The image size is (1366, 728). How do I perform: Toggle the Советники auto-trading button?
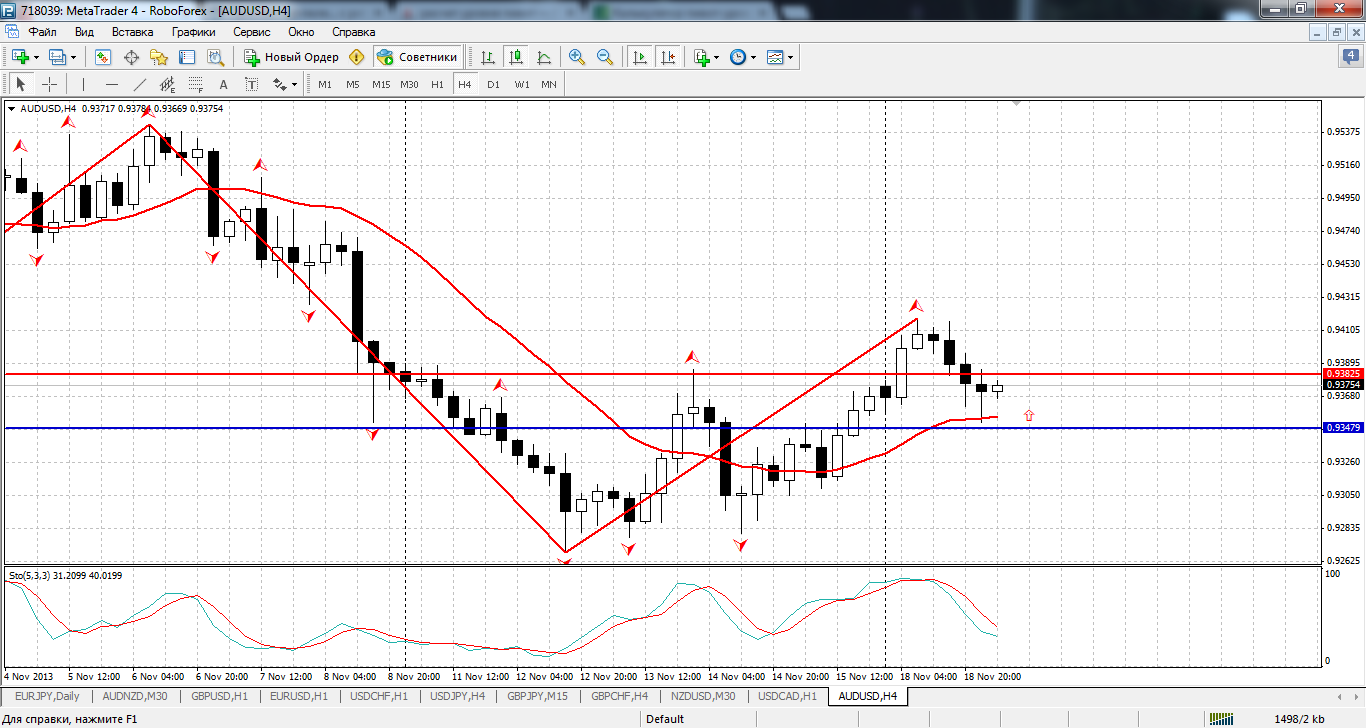pyautogui.click(x=418, y=57)
